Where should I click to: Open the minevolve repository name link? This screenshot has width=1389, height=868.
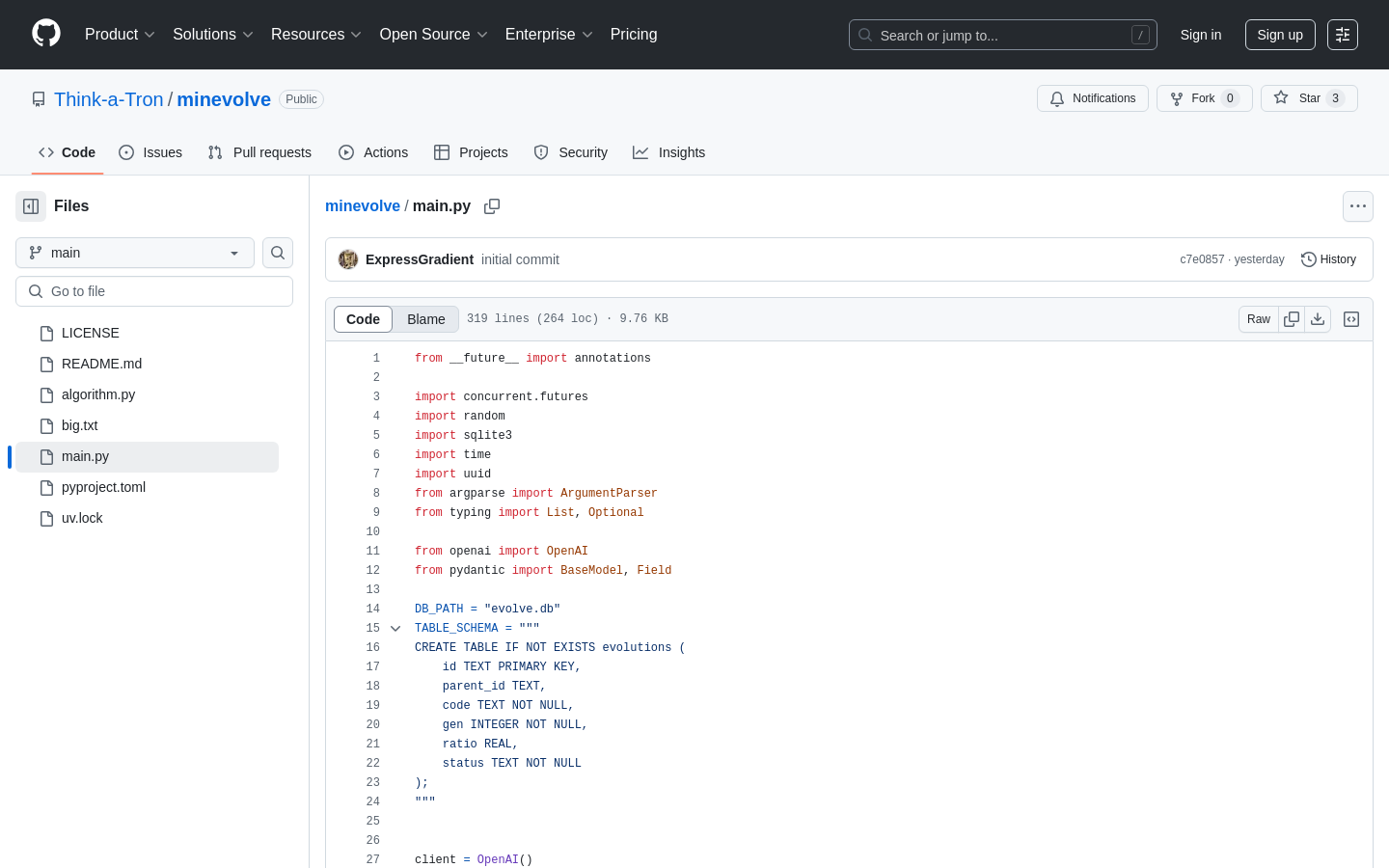pyautogui.click(x=224, y=99)
